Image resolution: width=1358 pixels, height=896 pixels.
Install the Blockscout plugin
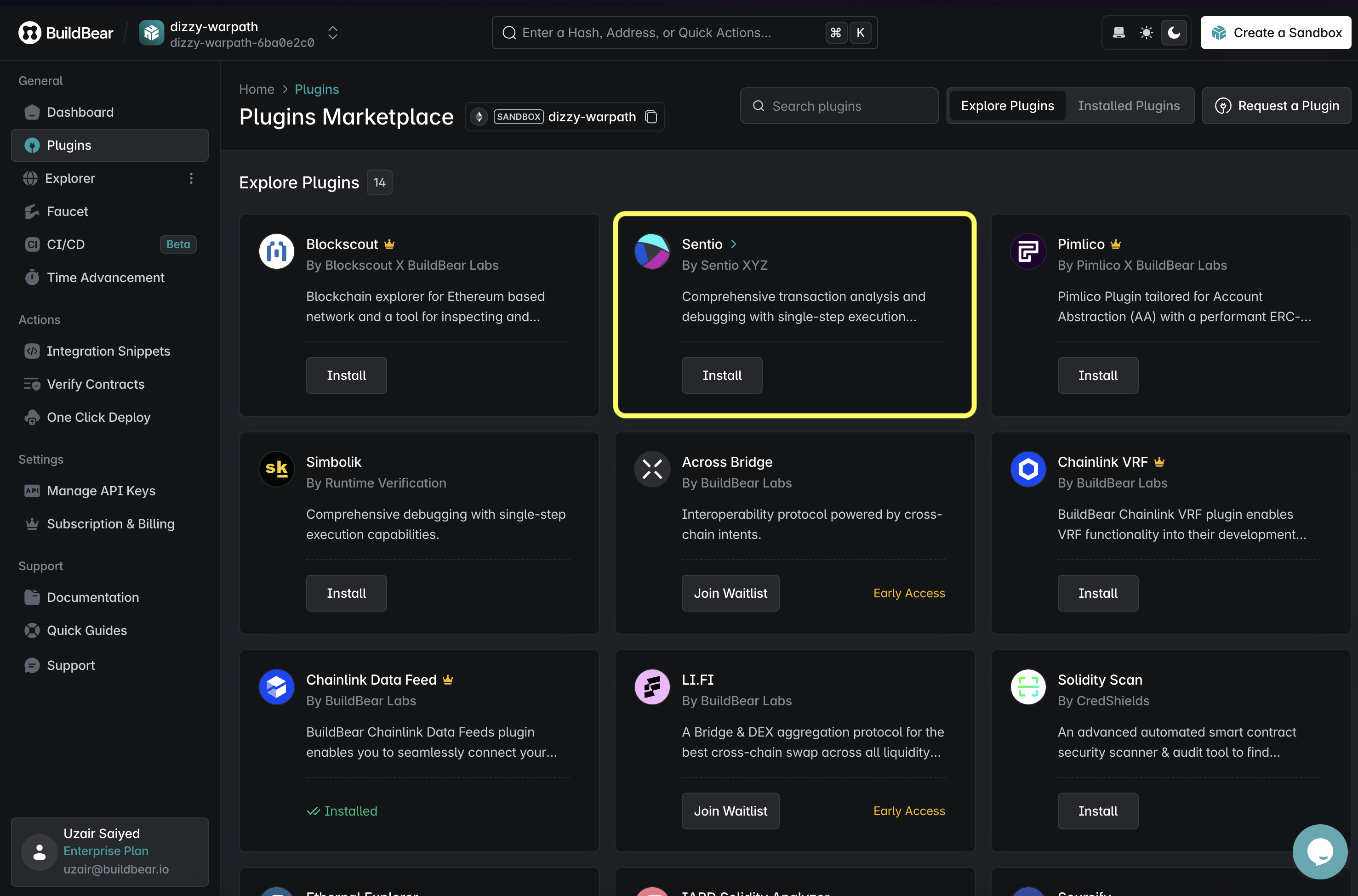pos(346,375)
